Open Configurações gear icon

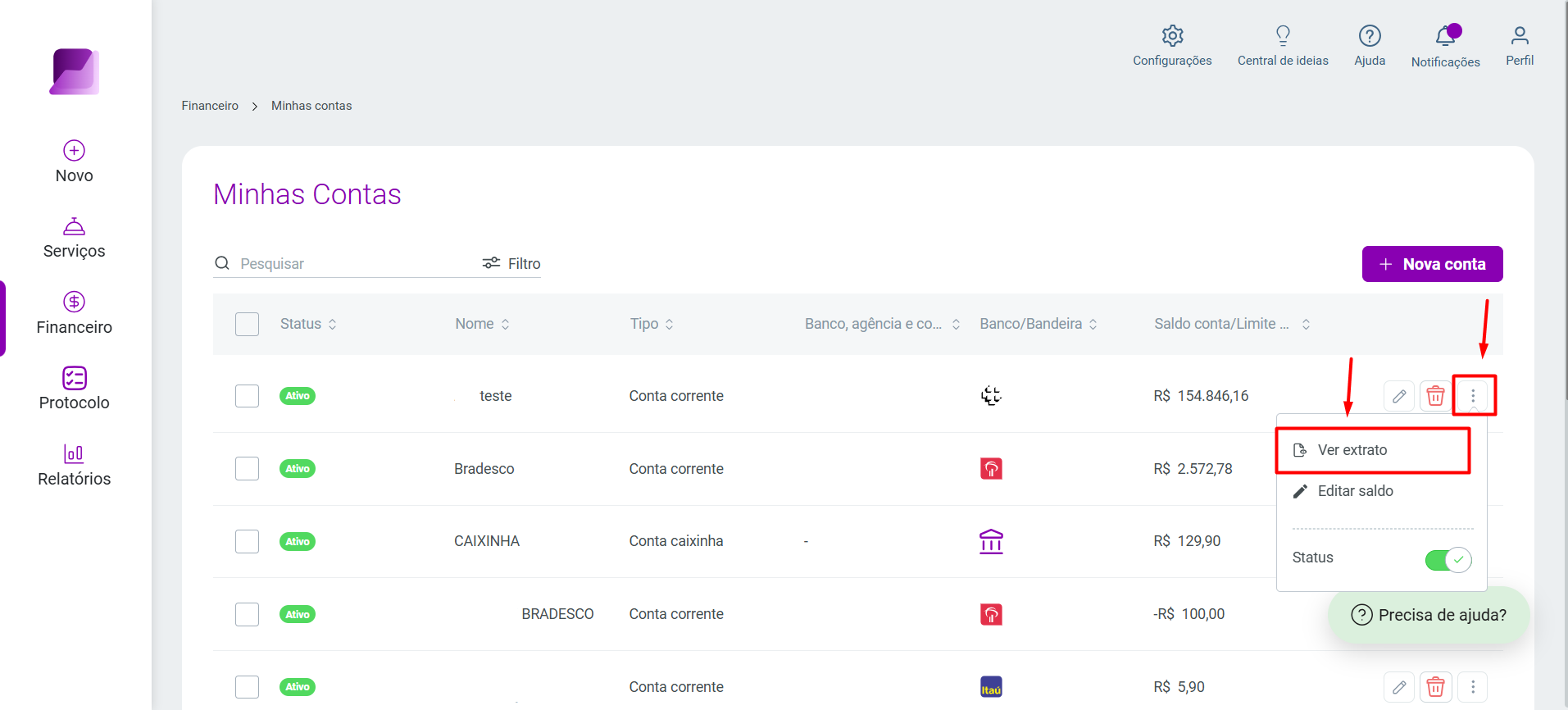click(1173, 35)
